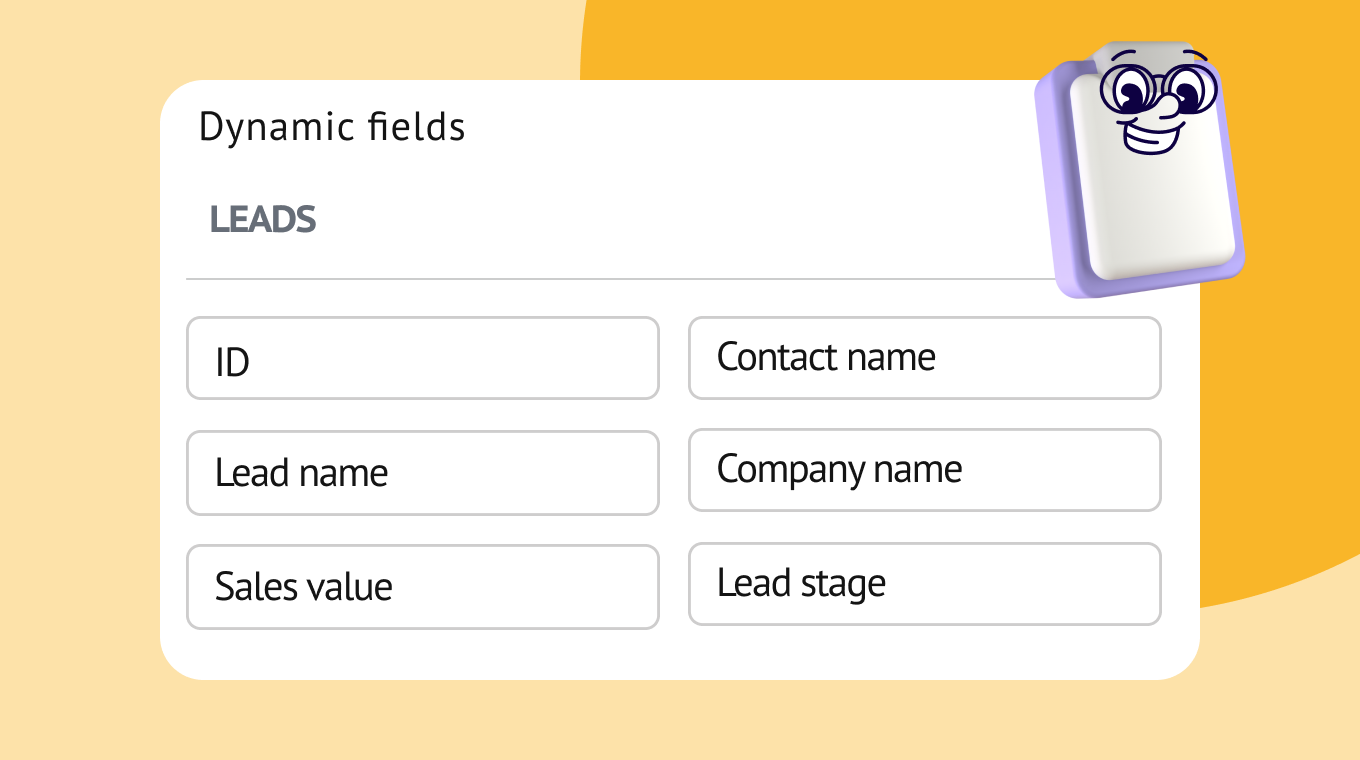Pick the Company name field
This screenshot has height=760, width=1360.
tap(925, 470)
